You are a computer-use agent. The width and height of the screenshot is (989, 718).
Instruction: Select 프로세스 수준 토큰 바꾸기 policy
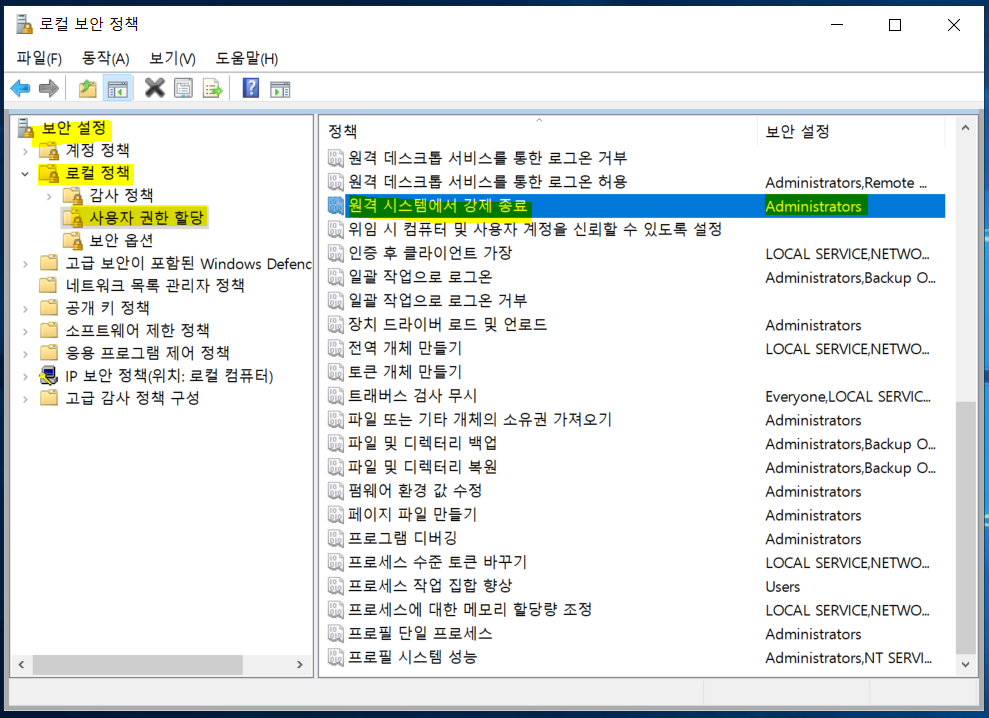pos(438,562)
